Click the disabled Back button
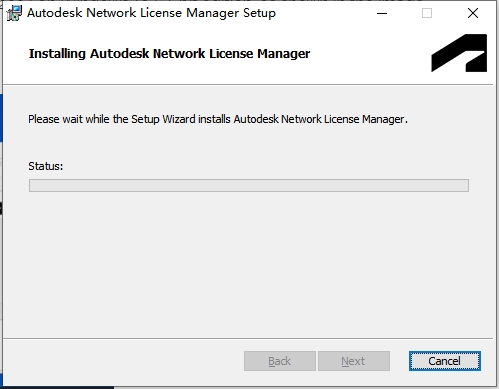 pos(280,361)
